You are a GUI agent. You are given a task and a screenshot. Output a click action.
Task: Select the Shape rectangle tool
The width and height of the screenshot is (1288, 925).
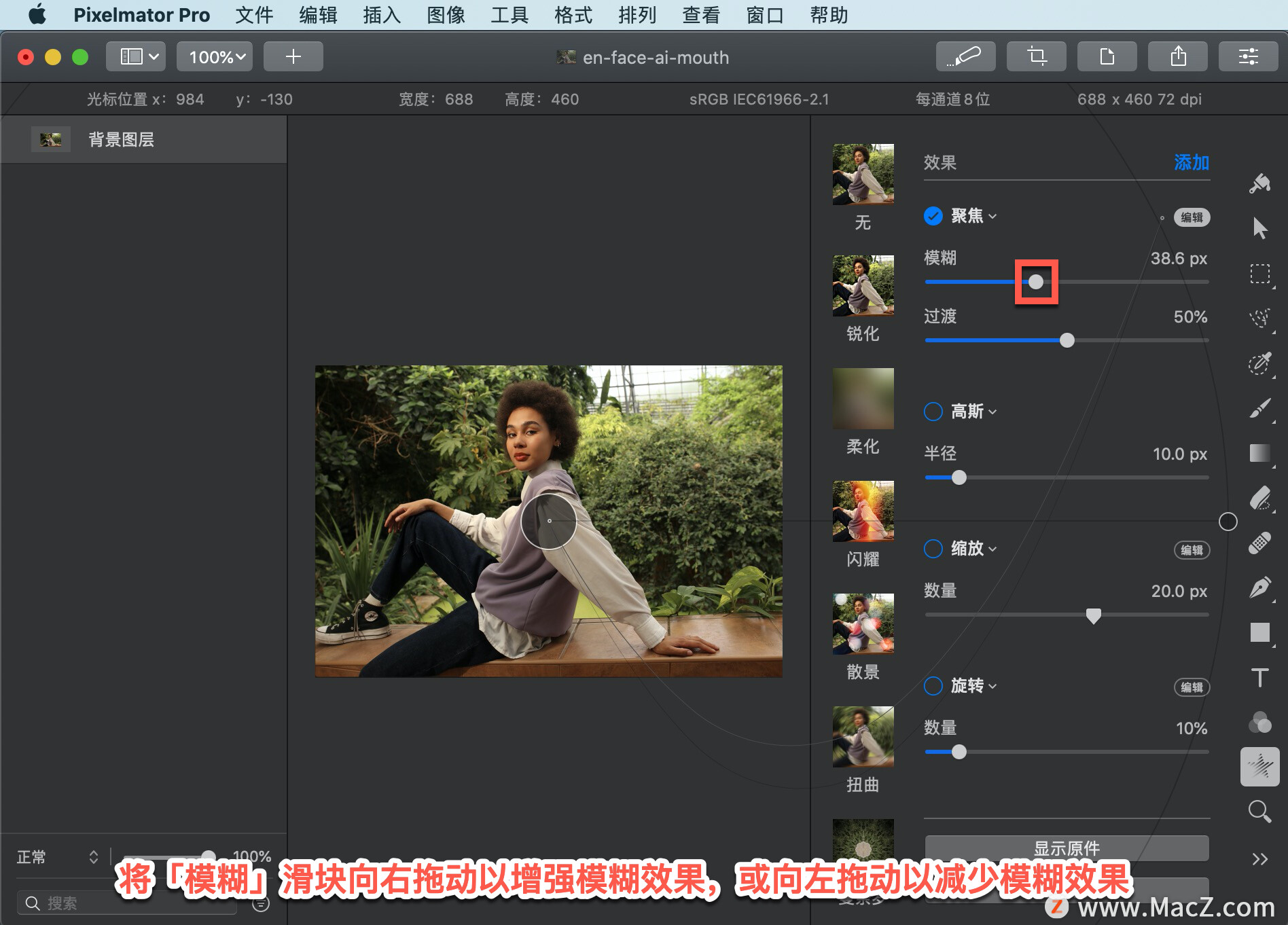click(1260, 632)
